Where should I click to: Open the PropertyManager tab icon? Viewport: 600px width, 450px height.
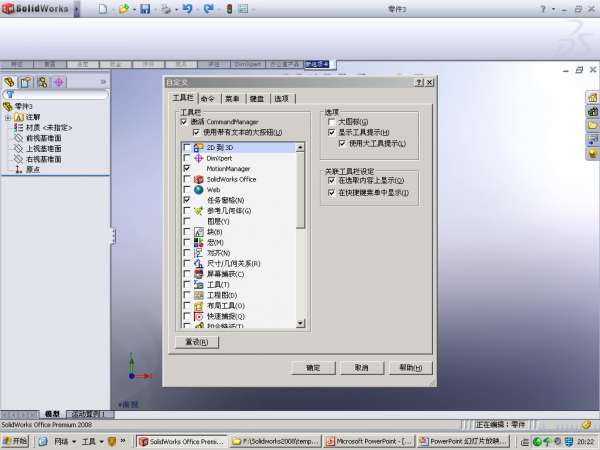[26, 82]
